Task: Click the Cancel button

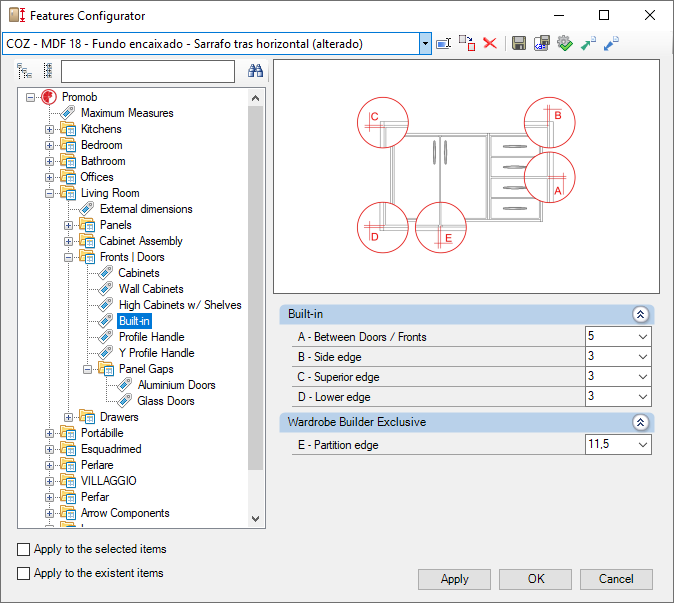Action: pyautogui.click(x=616, y=579)
